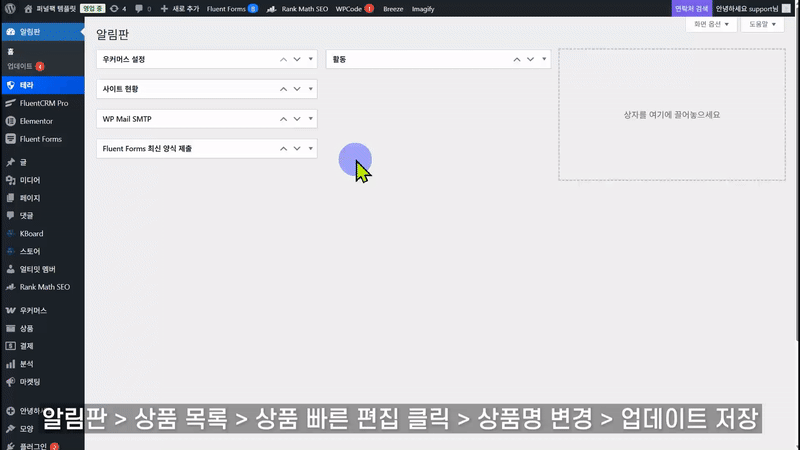Move Fluent Forms 최신 양식 제출 panel up
The height and width of the screenshot is (450, 800).
(x=283, y=148)
